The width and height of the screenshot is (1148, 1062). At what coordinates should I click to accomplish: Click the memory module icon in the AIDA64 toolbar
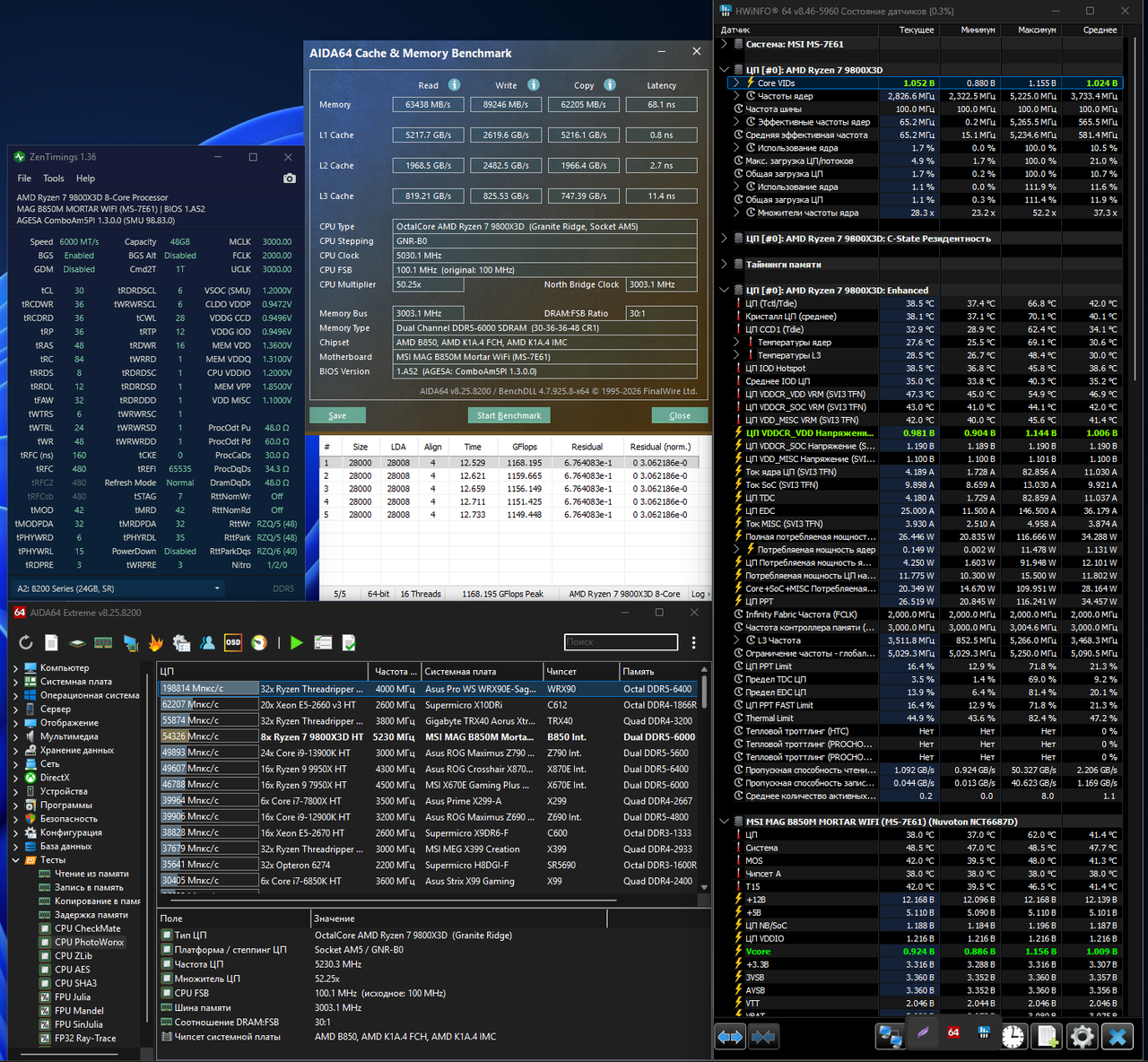103,642
